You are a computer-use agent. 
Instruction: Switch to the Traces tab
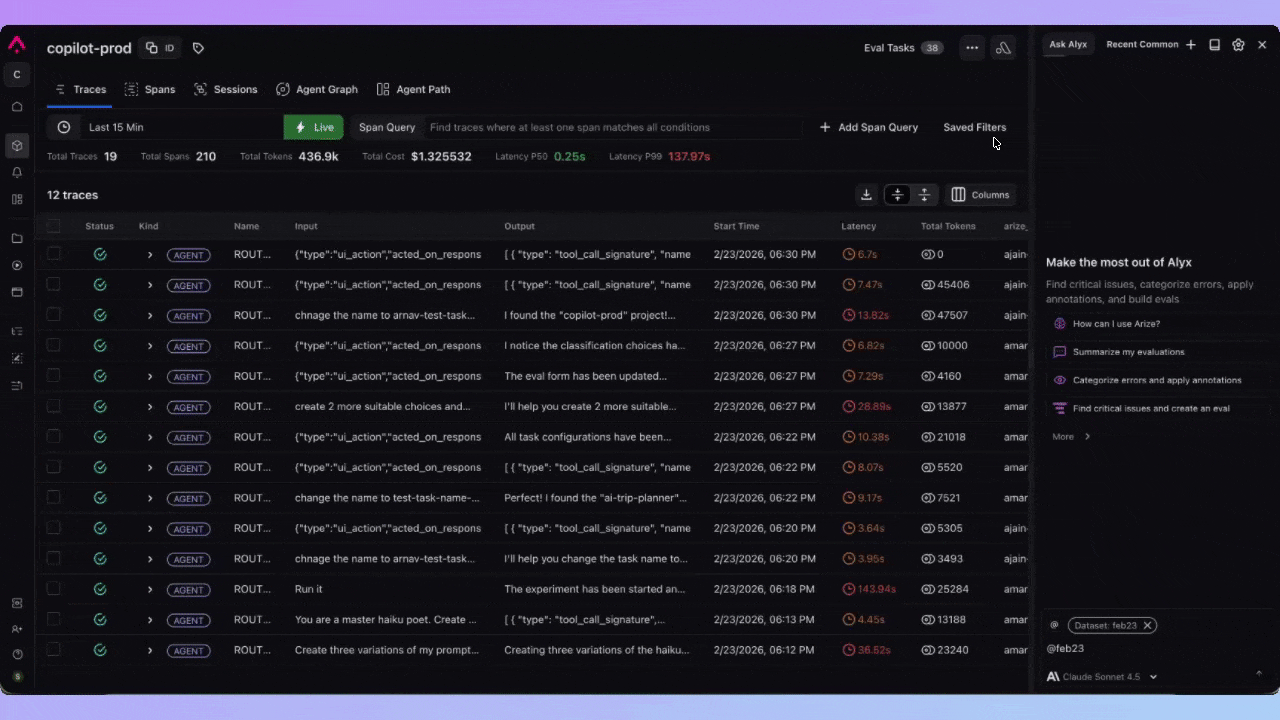(80, 89)
